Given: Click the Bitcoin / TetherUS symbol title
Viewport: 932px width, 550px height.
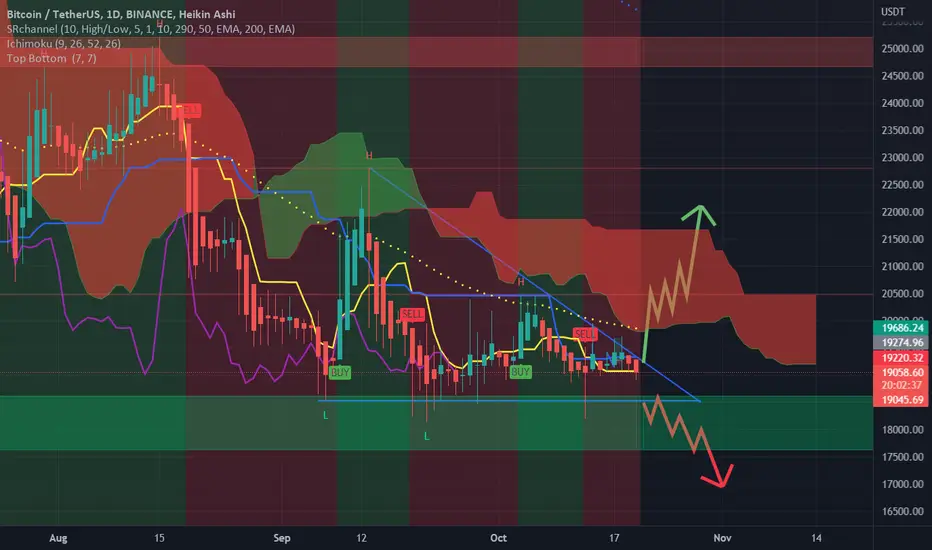Looking at the screenshot, I should (x=121, y=14).
